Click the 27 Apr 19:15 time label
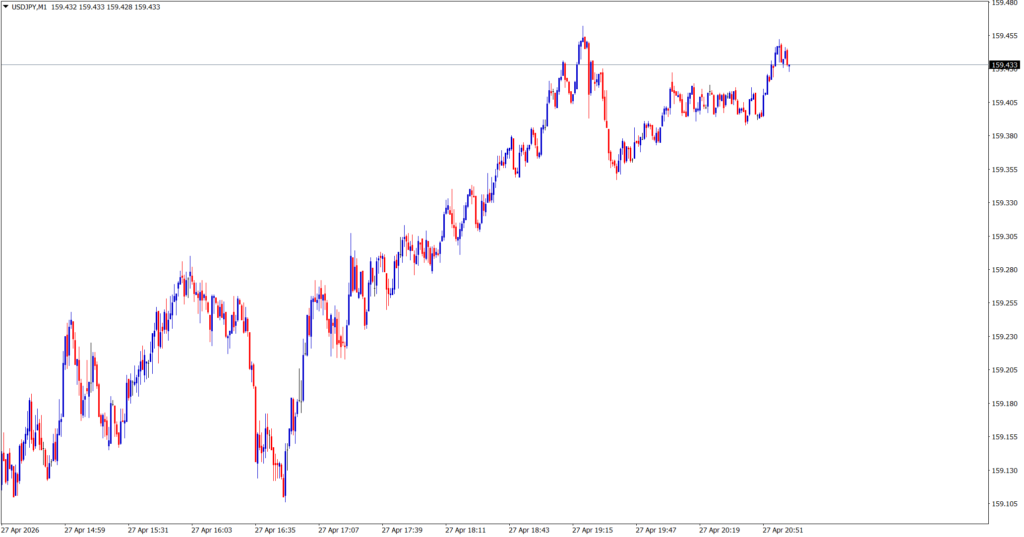The width and height of the screenshot is (1024, 537). (592, 530)
